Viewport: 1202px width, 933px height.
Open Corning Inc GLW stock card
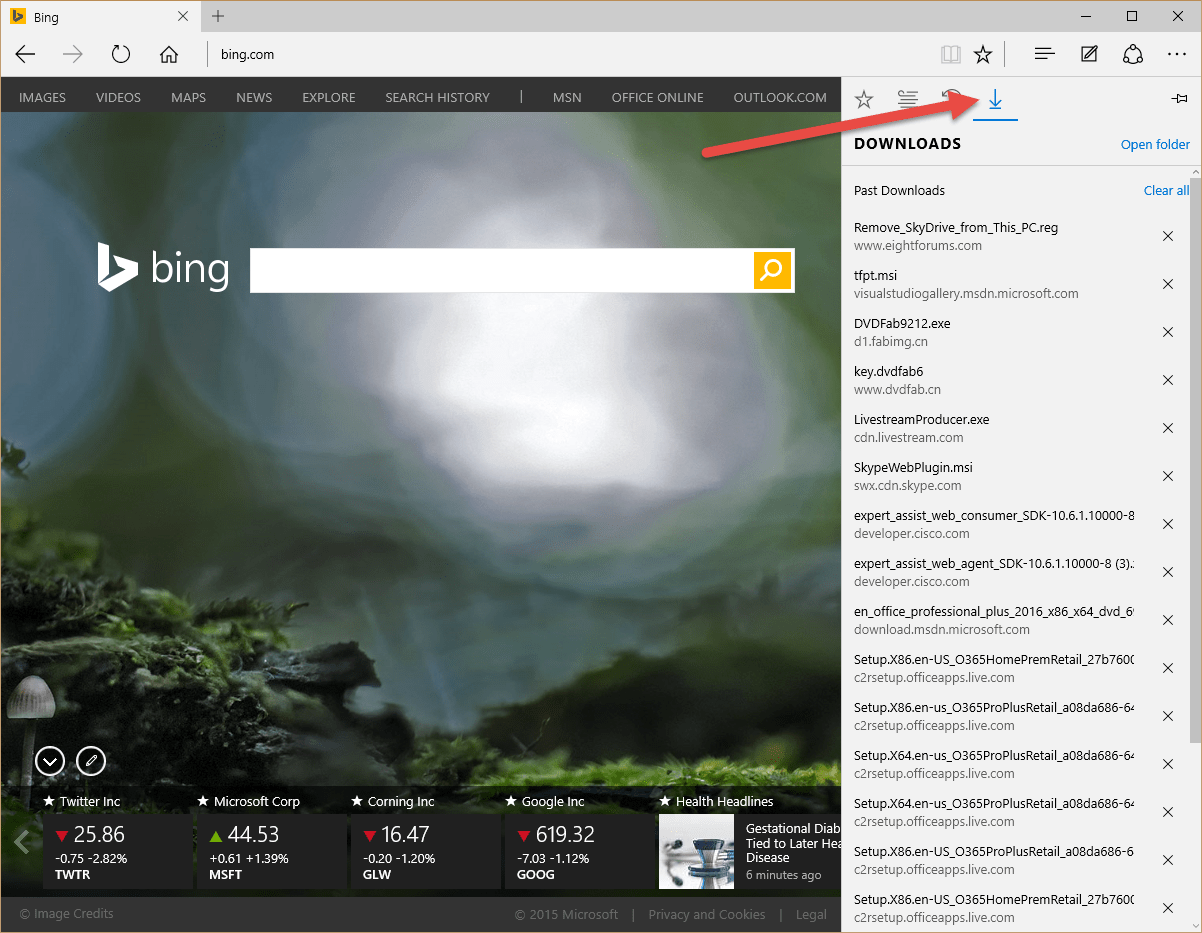(425, 851)
